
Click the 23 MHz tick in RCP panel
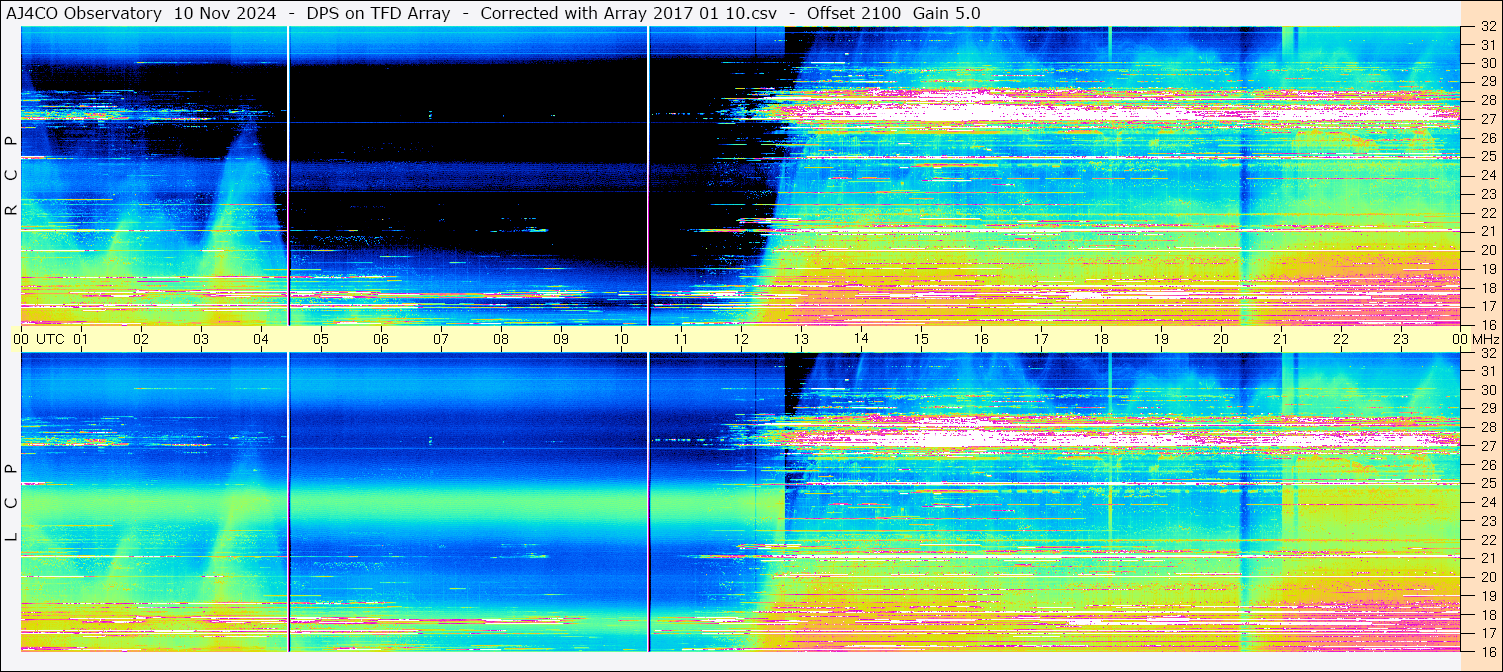(1487, 194)
